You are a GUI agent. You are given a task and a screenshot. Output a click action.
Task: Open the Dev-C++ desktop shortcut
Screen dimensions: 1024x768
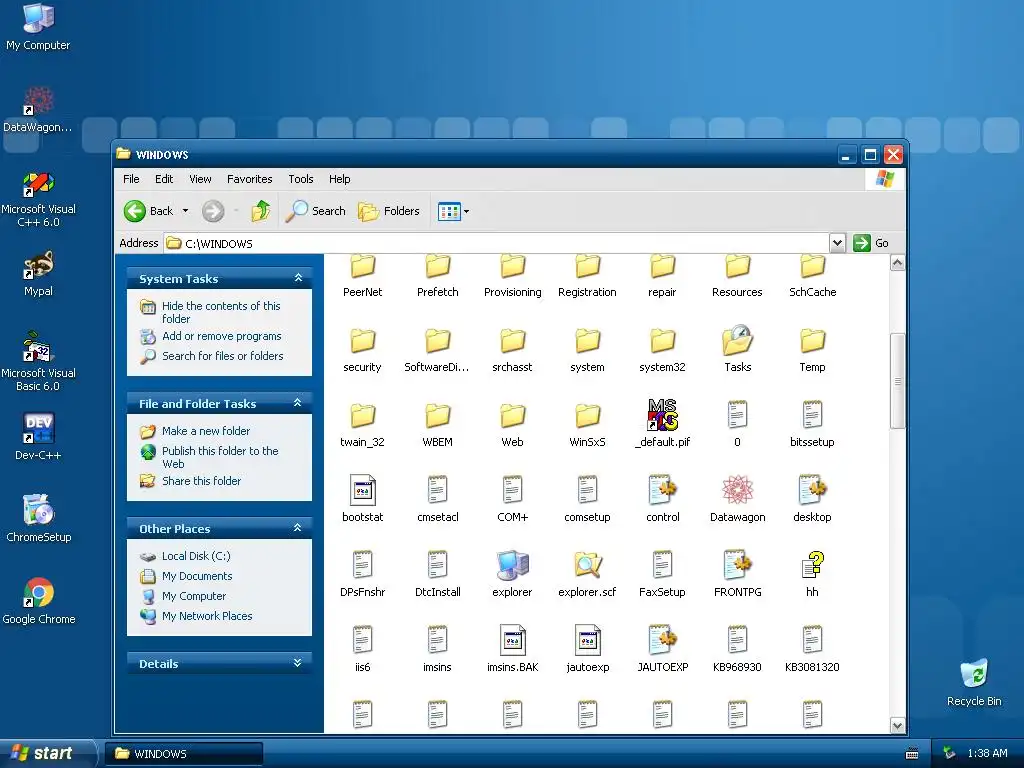click(38, 436)
